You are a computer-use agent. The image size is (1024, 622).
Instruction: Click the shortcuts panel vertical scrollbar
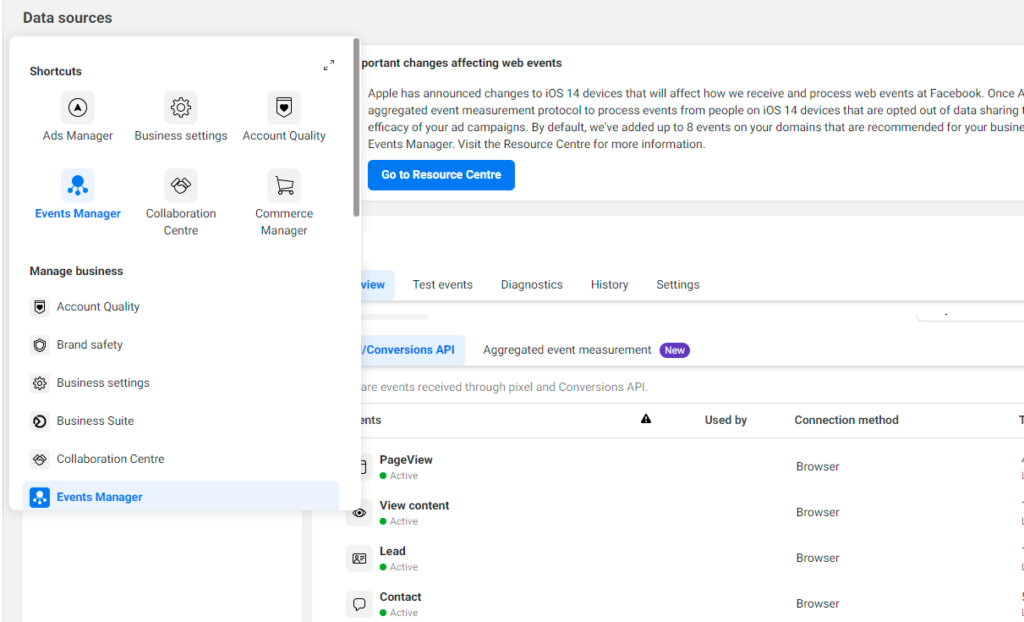coord(356,127)
